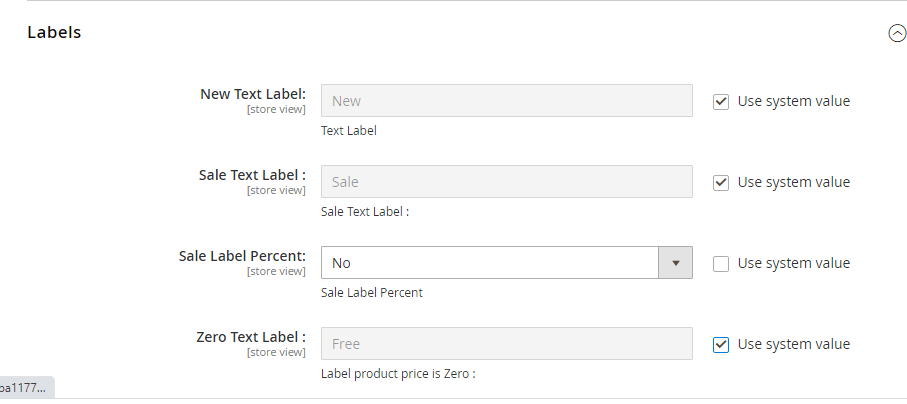Click the 'Sale Label Percent:' field label

[x=242, y=256]
